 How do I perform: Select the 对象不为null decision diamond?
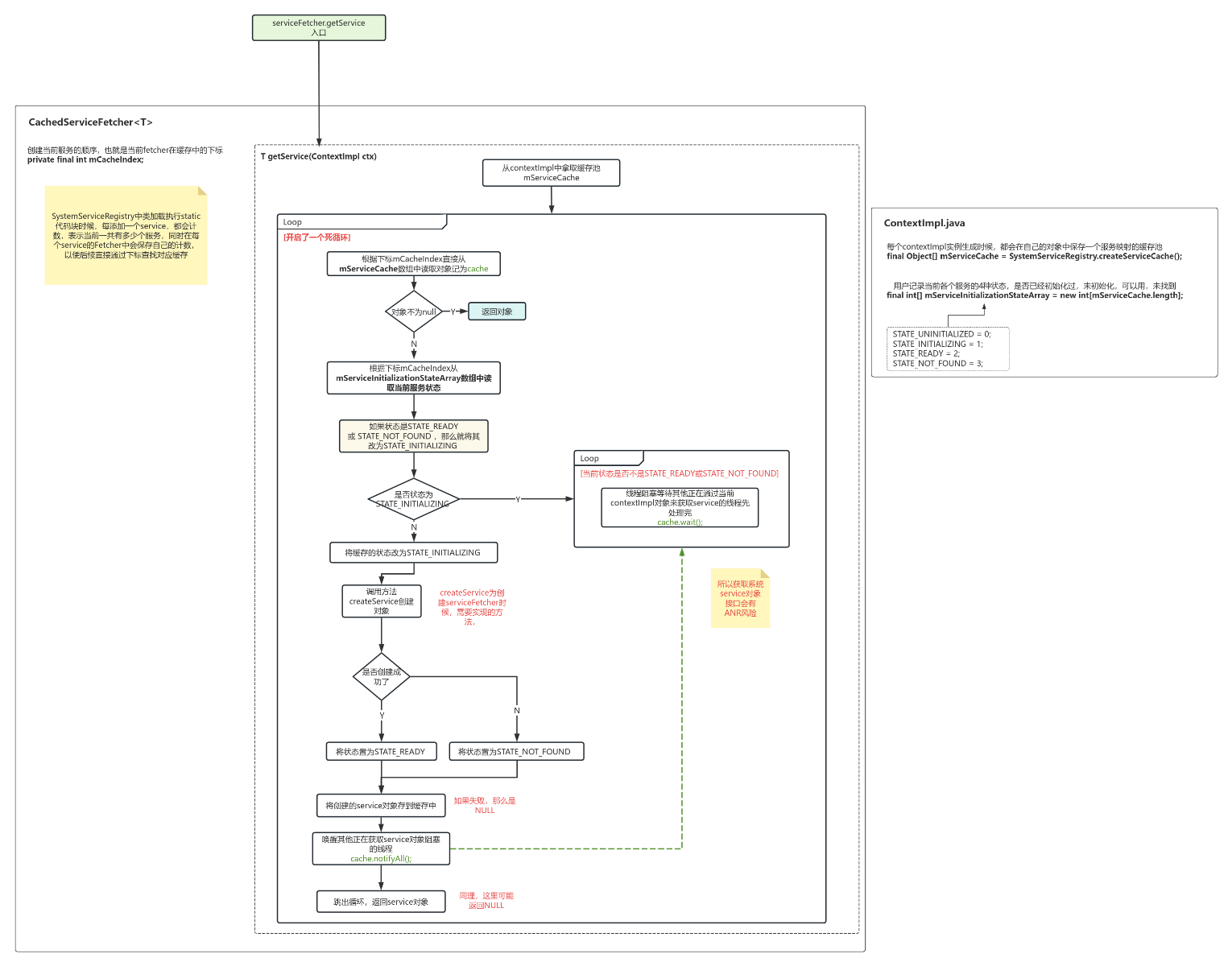pyautogui.click(x=413, y=311)
